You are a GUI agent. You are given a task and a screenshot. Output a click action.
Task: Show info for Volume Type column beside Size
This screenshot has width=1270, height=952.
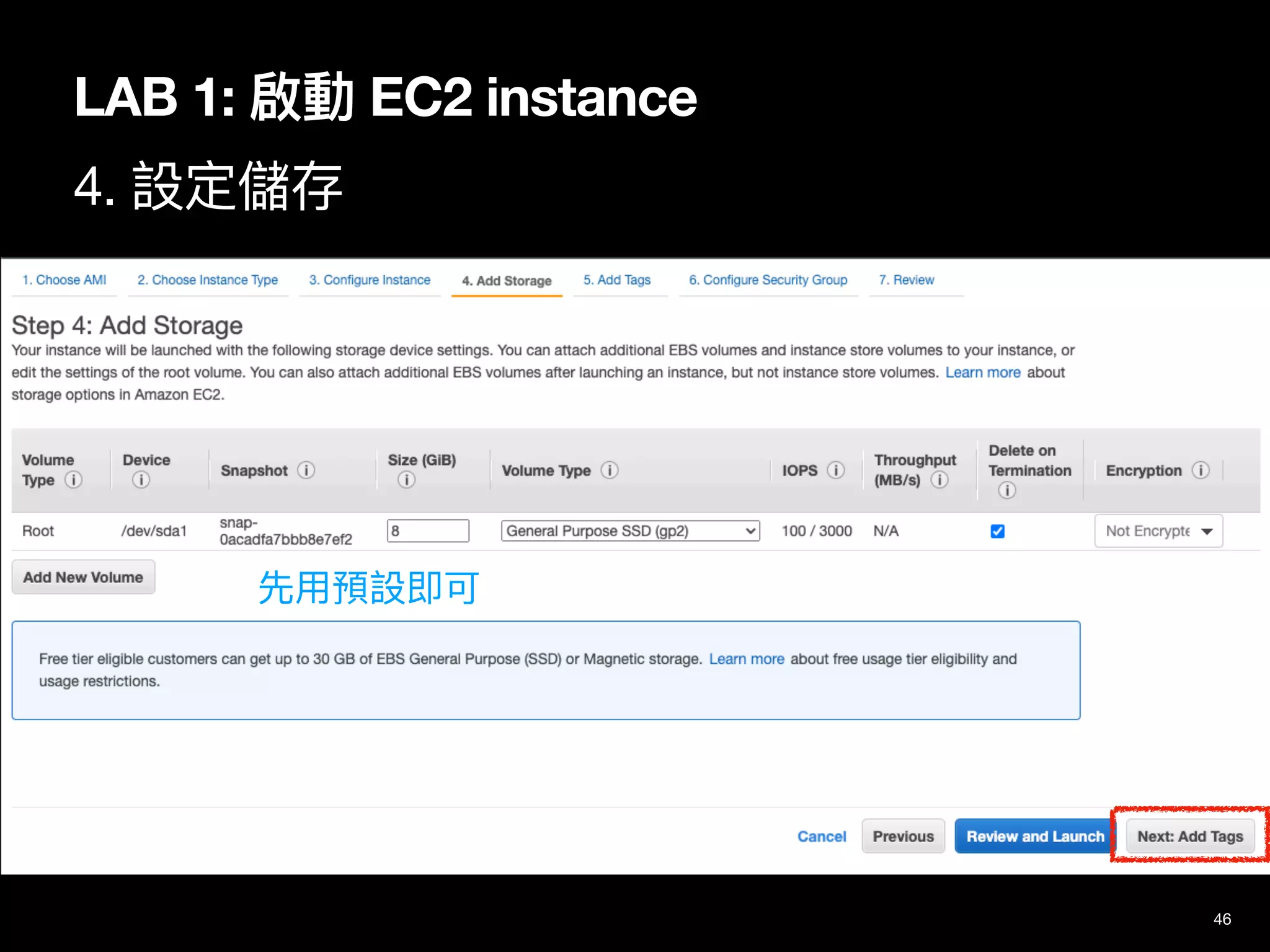point(610,470)
